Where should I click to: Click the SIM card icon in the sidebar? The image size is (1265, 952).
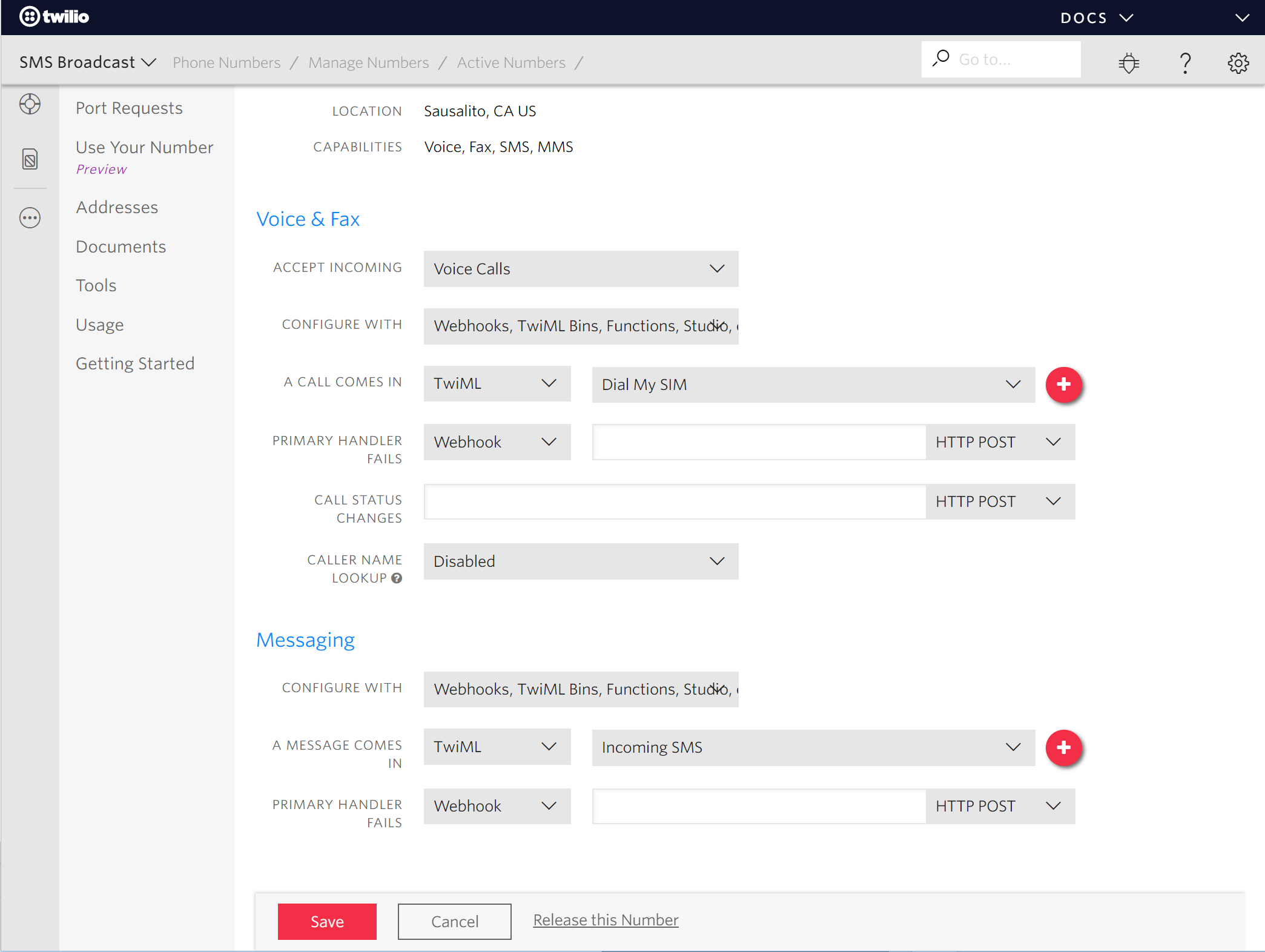[x=30, y=159]
